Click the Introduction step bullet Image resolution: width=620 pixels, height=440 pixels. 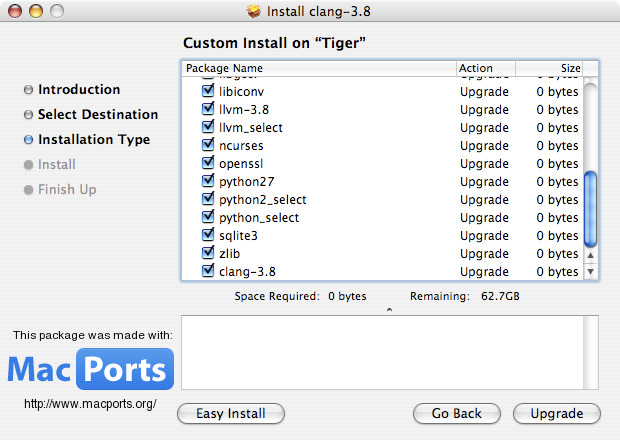[28, 90]
